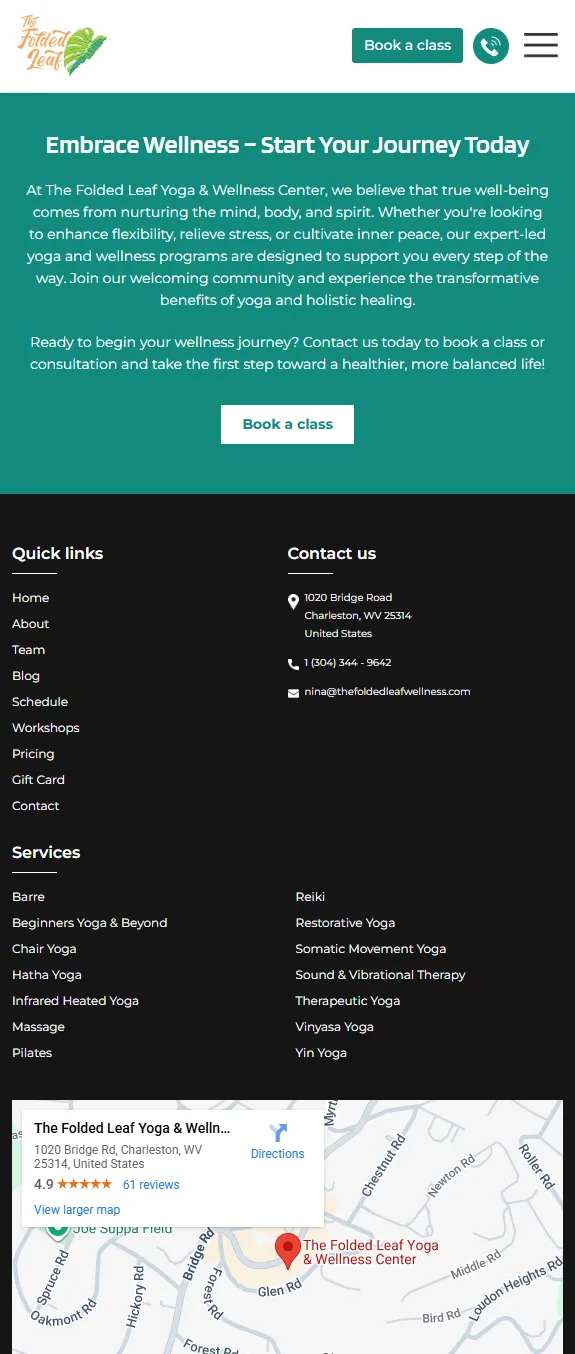The width and height of the screenshot is (575, 1354).
Task: Click the Blog quick link
Action: tap(26, 676)
